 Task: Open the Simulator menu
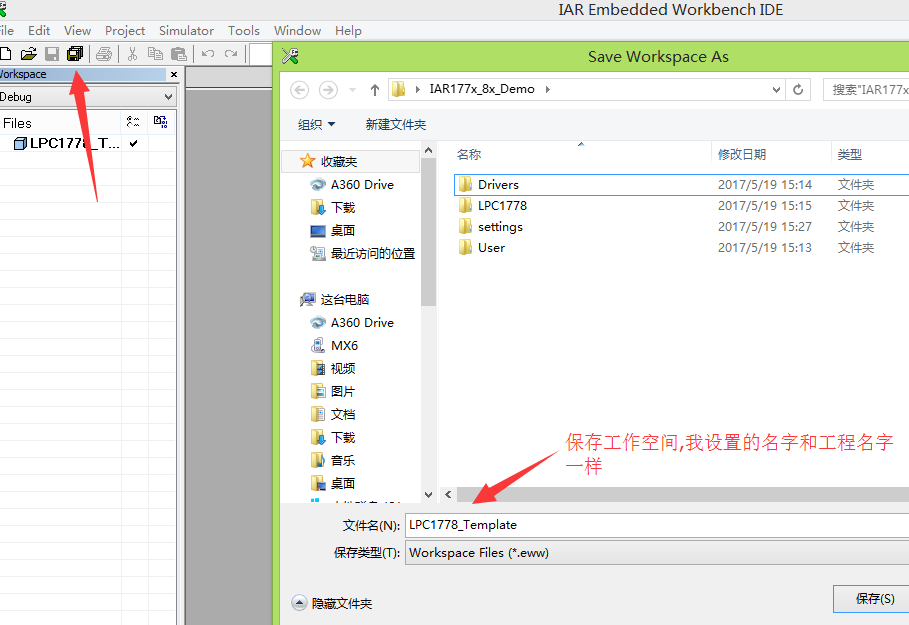pyautogui.click(x=186, y=31)
